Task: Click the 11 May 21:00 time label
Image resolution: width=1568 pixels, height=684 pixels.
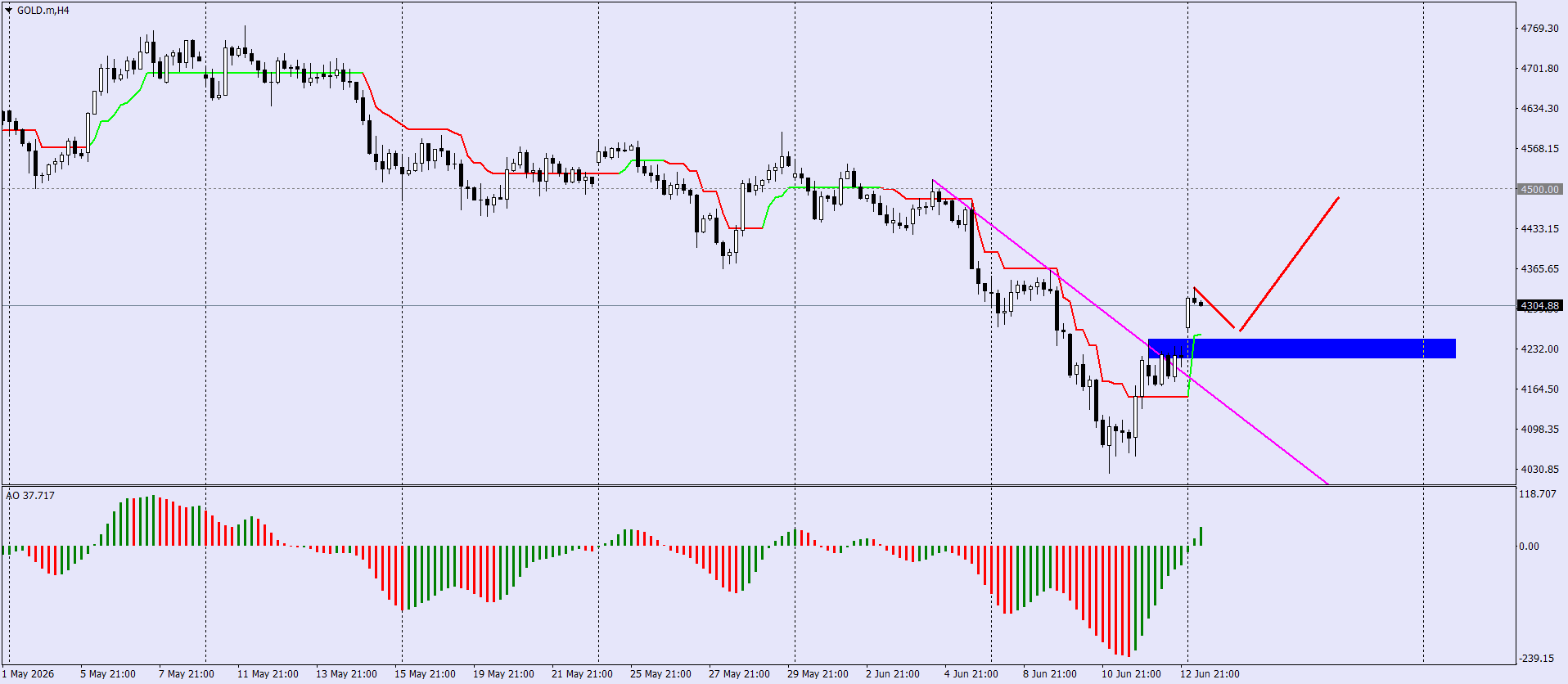Action: click(x=268, y=674)
